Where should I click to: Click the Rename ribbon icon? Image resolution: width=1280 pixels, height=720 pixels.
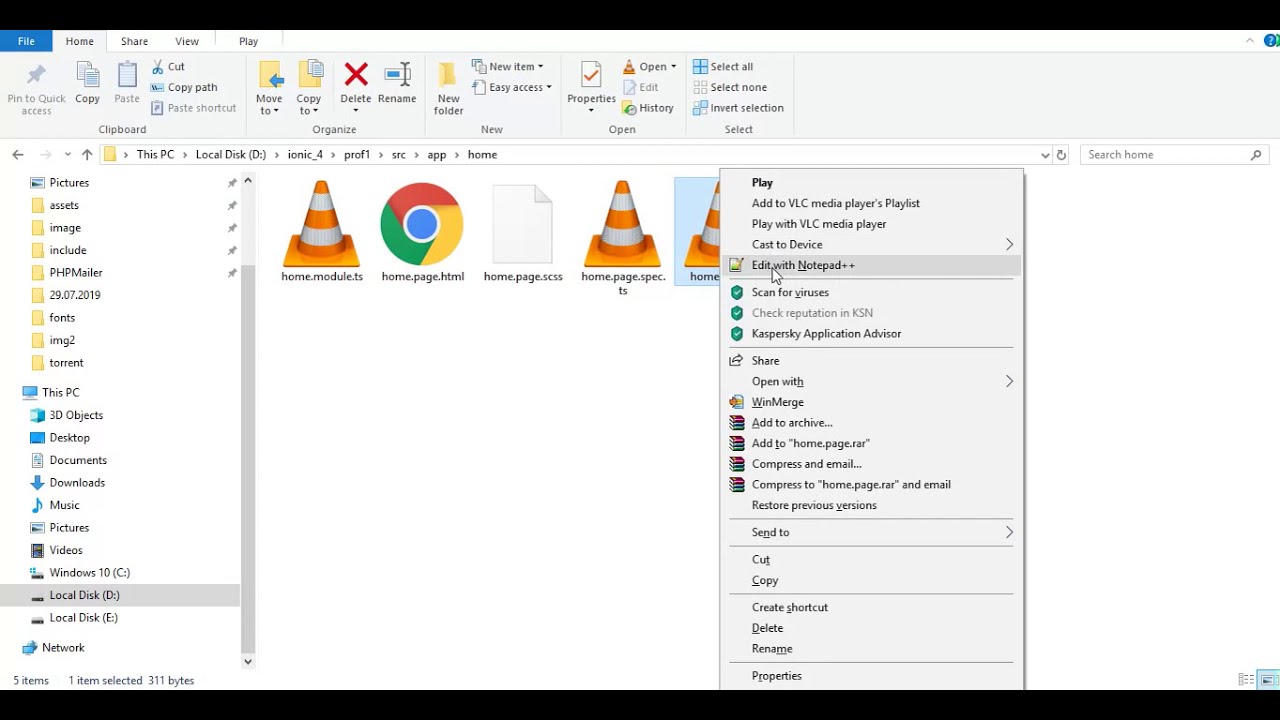[397, 75]
